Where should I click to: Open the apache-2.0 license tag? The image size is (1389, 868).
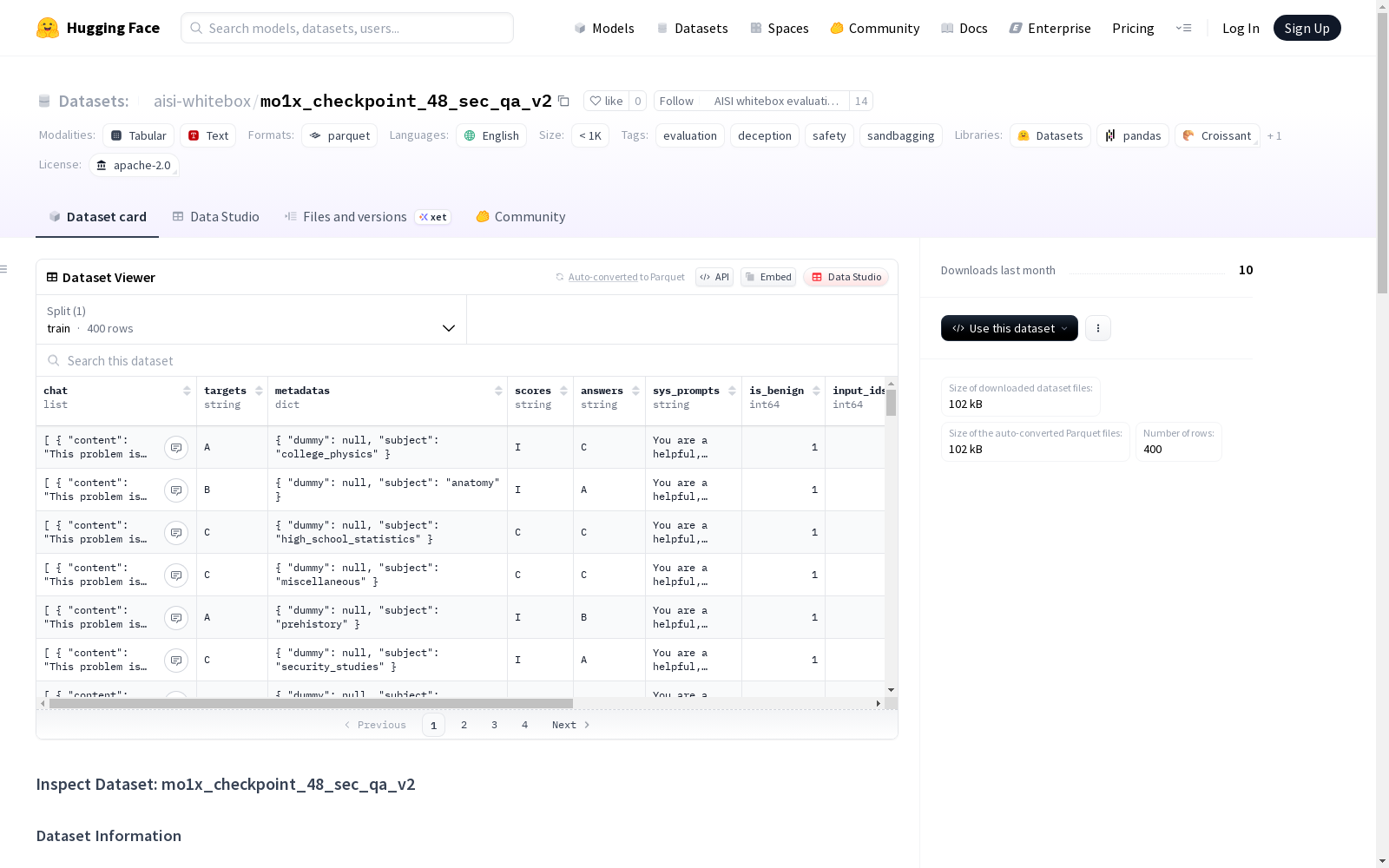134,165
